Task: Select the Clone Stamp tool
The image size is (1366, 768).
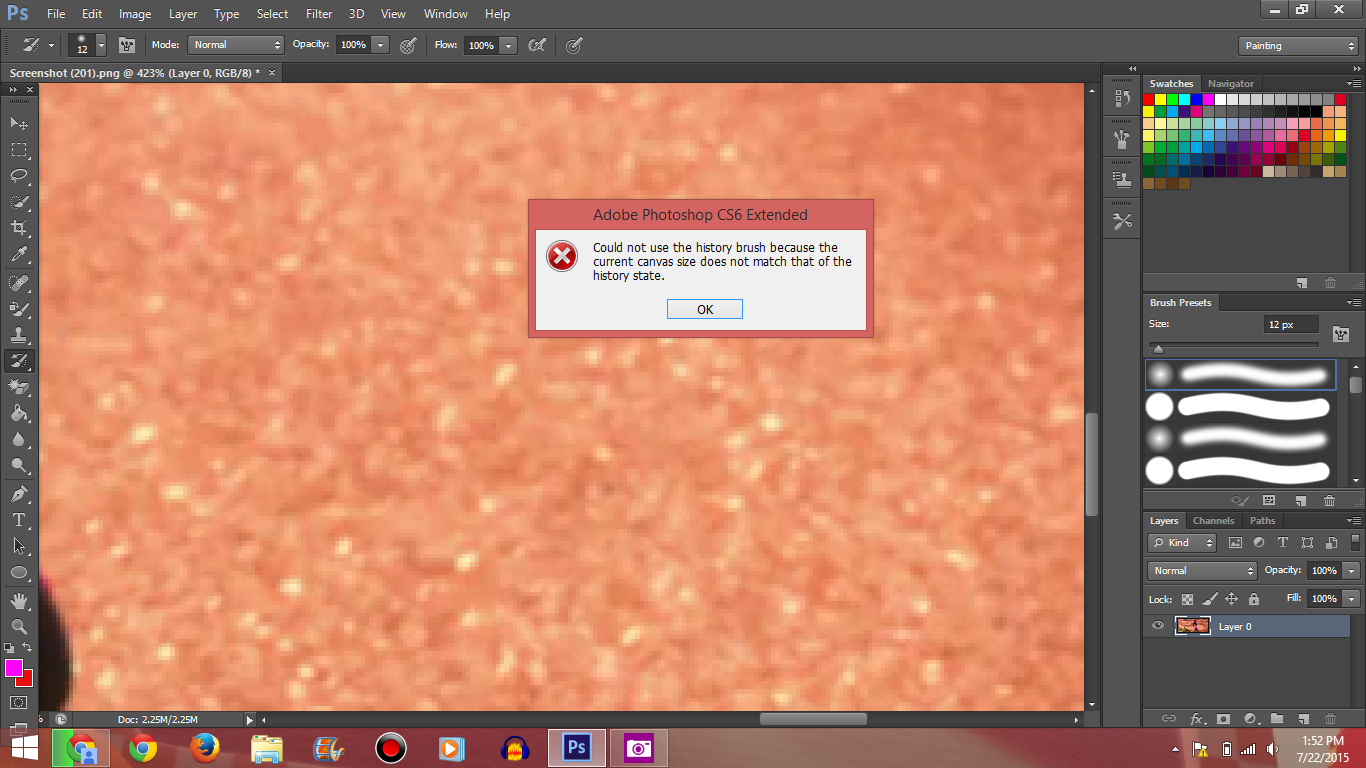Action: tap(19, 335)
